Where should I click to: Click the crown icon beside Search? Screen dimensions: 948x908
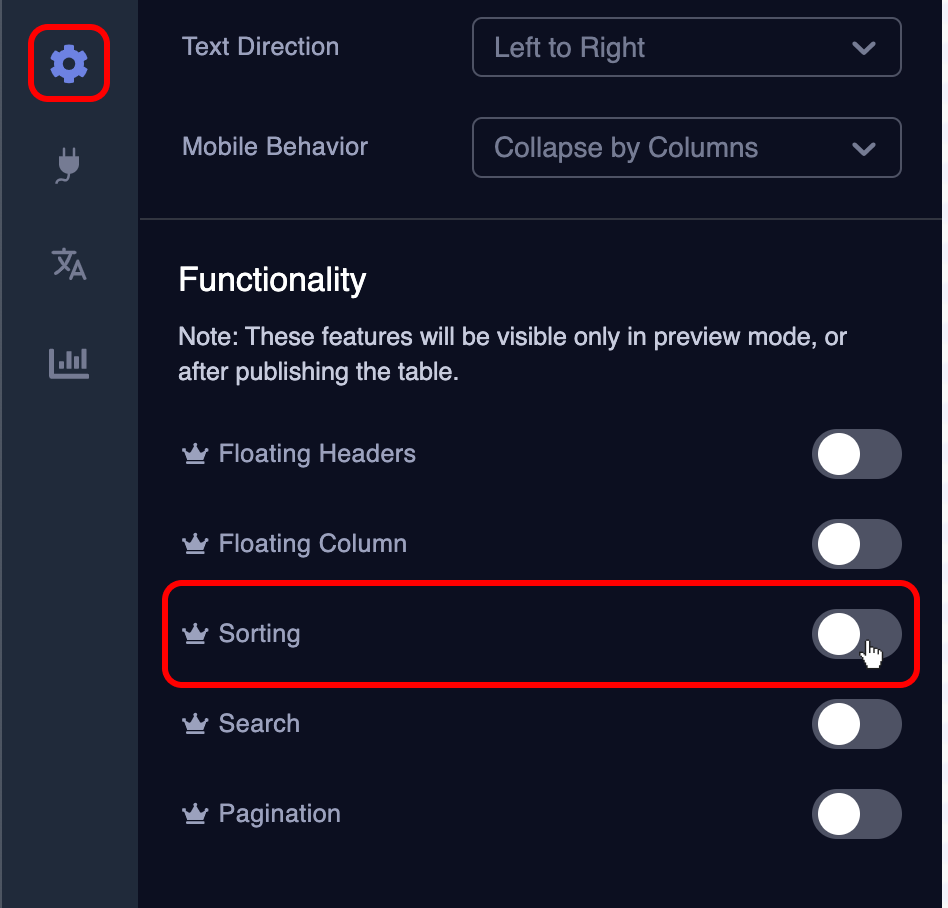[x=195, y=722]
